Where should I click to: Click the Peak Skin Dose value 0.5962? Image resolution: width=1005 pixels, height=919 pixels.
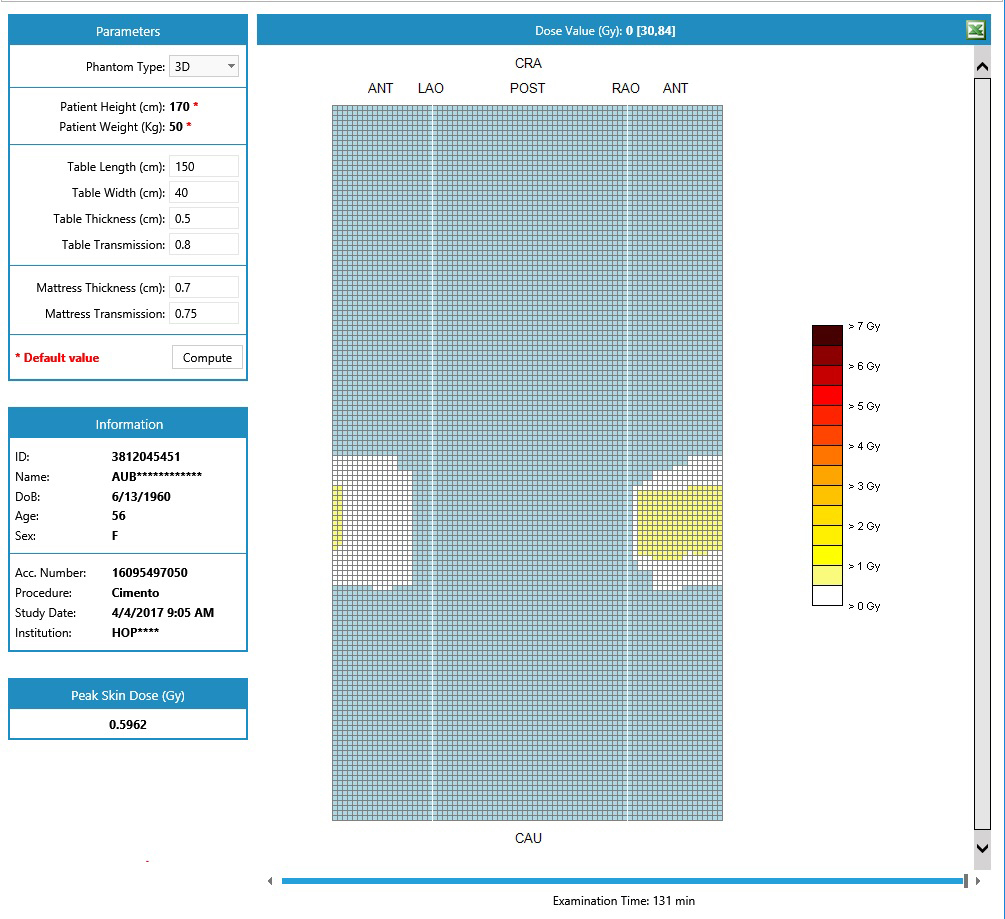[128, 724]
